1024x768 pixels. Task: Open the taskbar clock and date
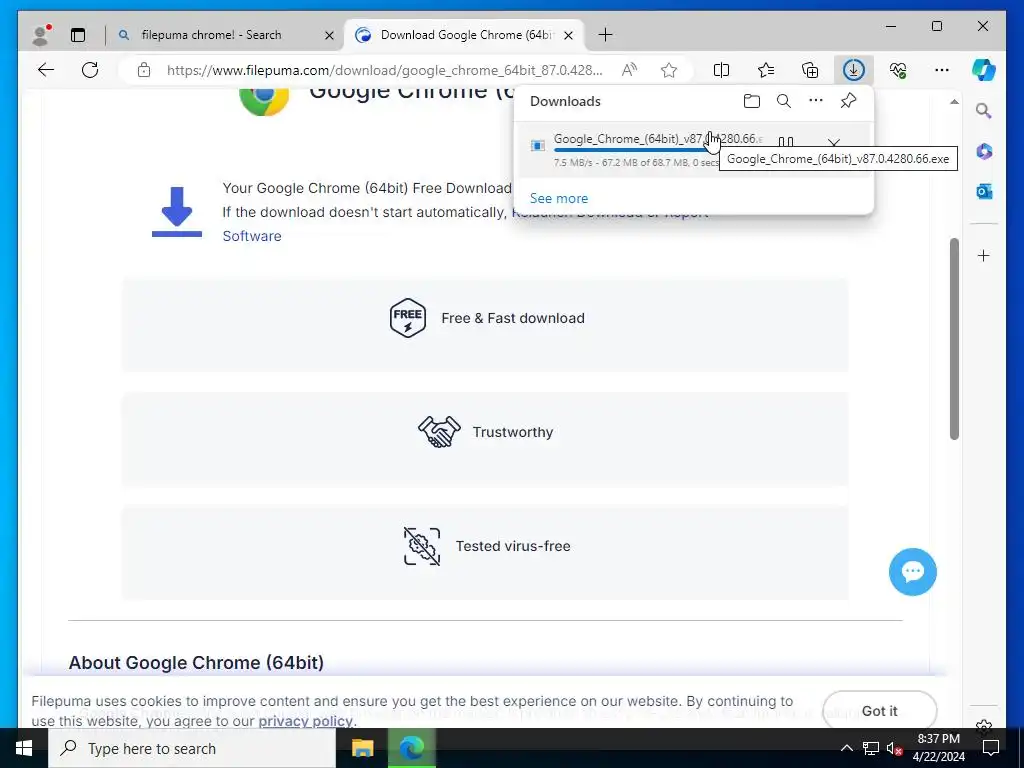coord(938,748)
